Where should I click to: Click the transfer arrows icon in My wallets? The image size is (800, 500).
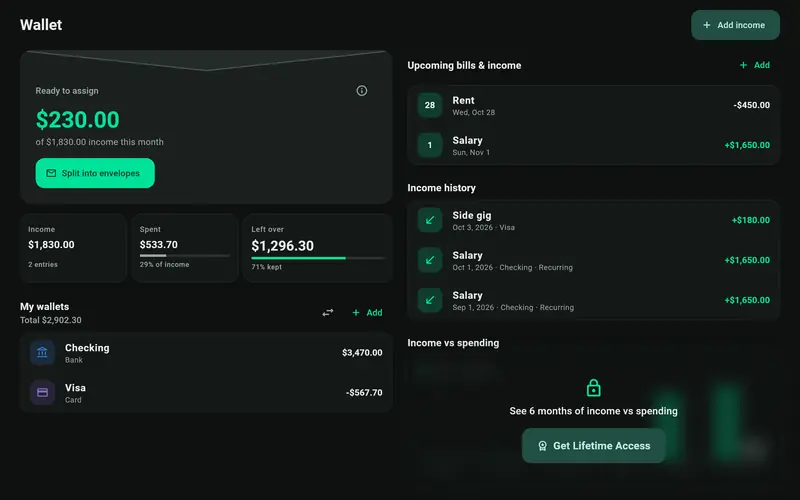coord(328,312)
